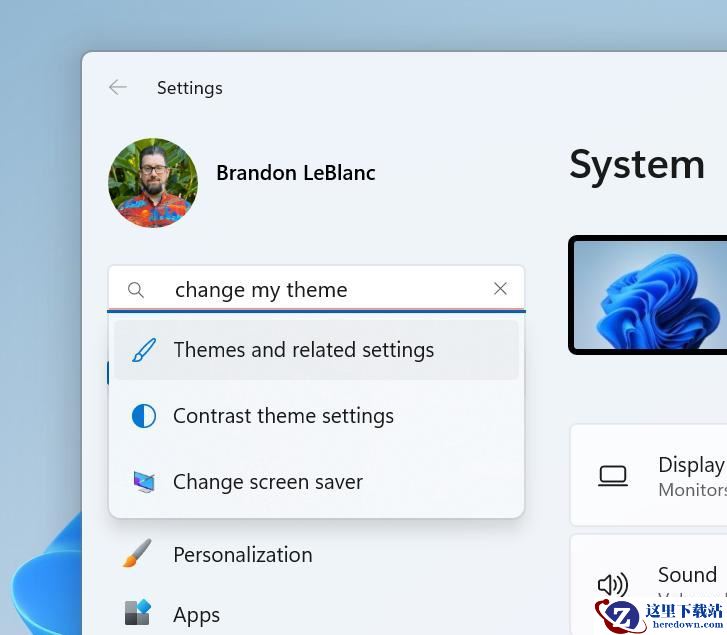Click the desktop wallpaper preview thumbnail
Screen dimensions: 727x635
(648, 295)
